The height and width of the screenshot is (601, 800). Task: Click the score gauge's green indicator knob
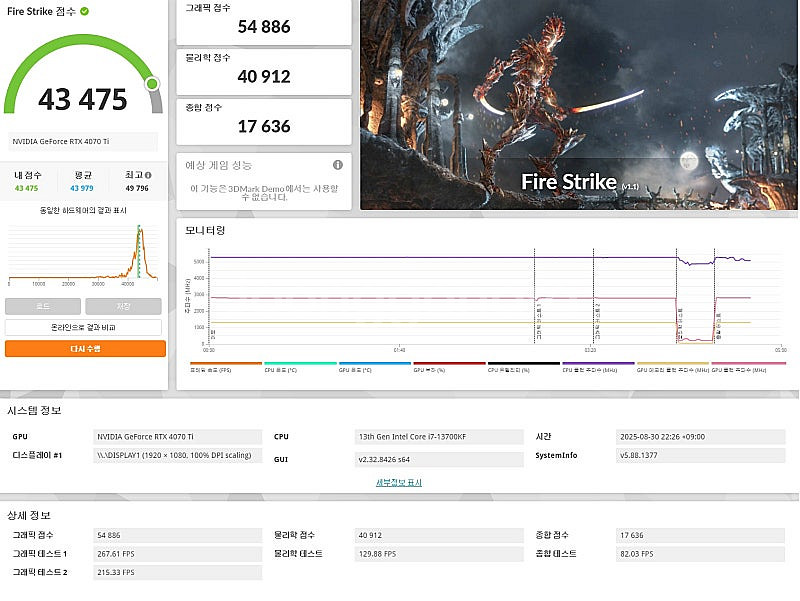click(x=152, y=84)
